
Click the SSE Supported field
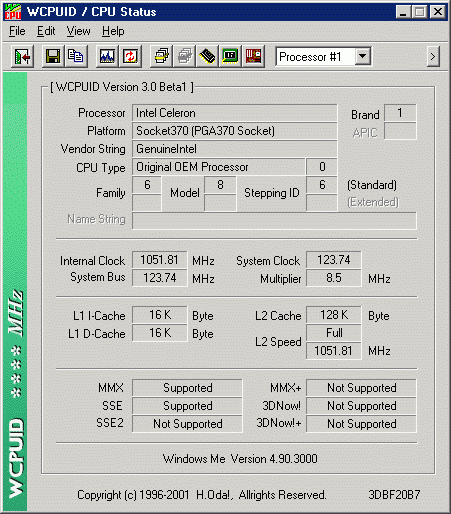point(187,406)
